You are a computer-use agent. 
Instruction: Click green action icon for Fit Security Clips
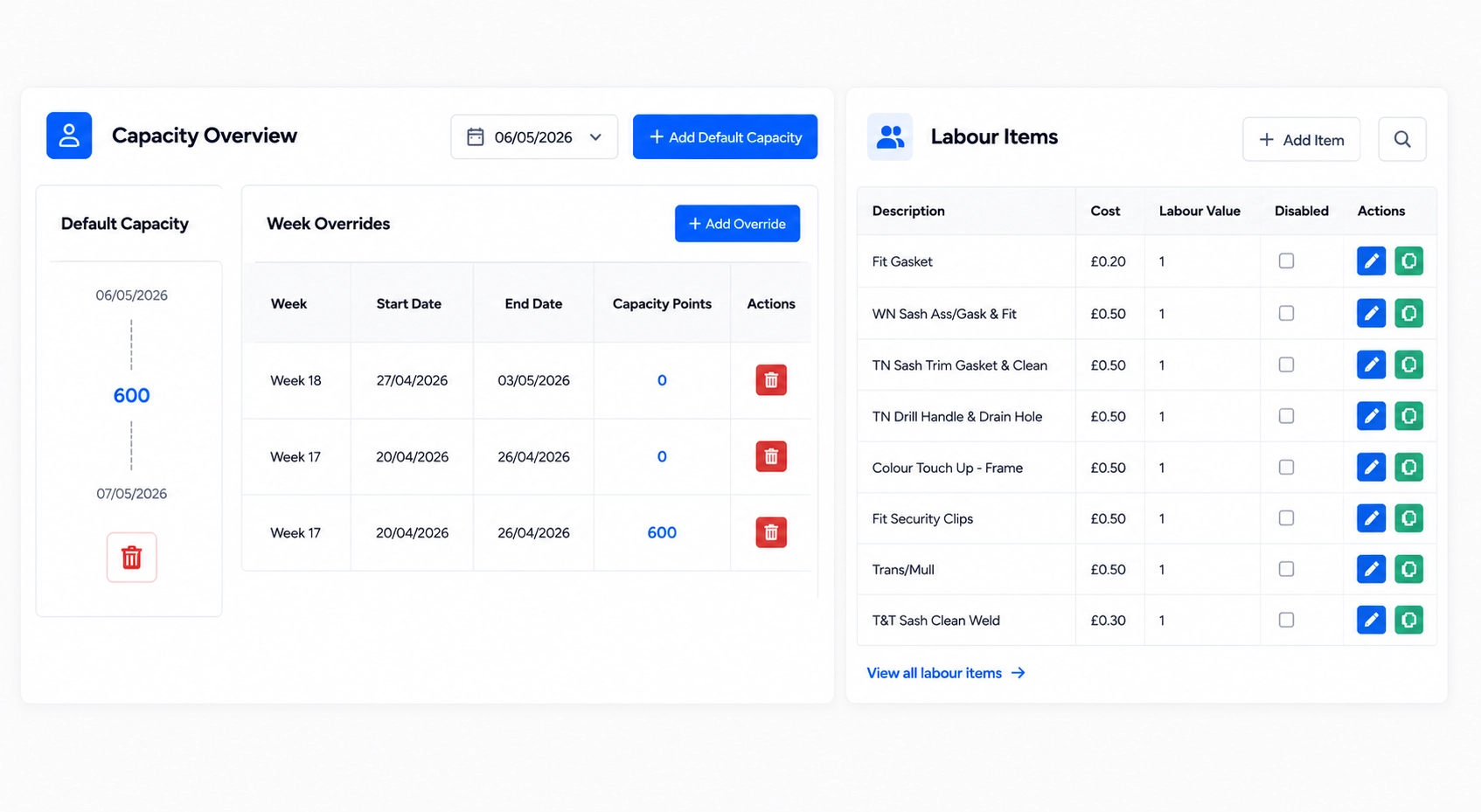point(1408,518)
